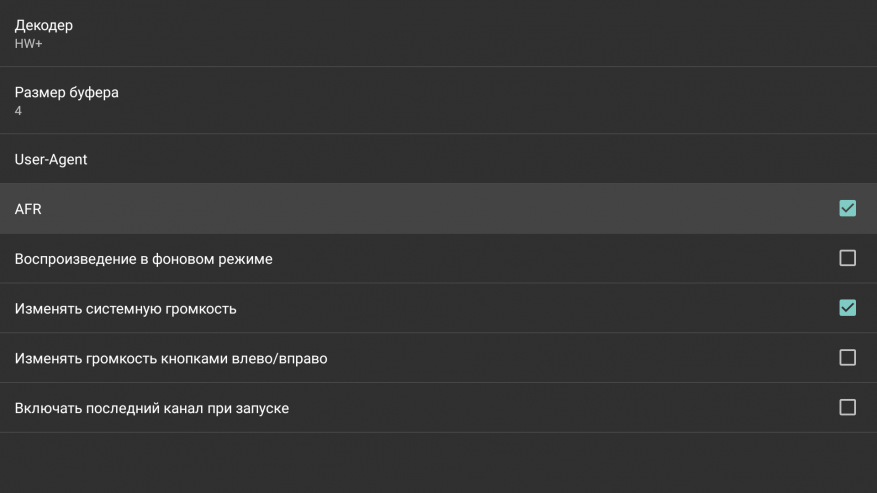Viewport: 877px width, 493px height.
Task: Select the Изменять громкость кнопками влево/вправо label
Action: (170, 358)
